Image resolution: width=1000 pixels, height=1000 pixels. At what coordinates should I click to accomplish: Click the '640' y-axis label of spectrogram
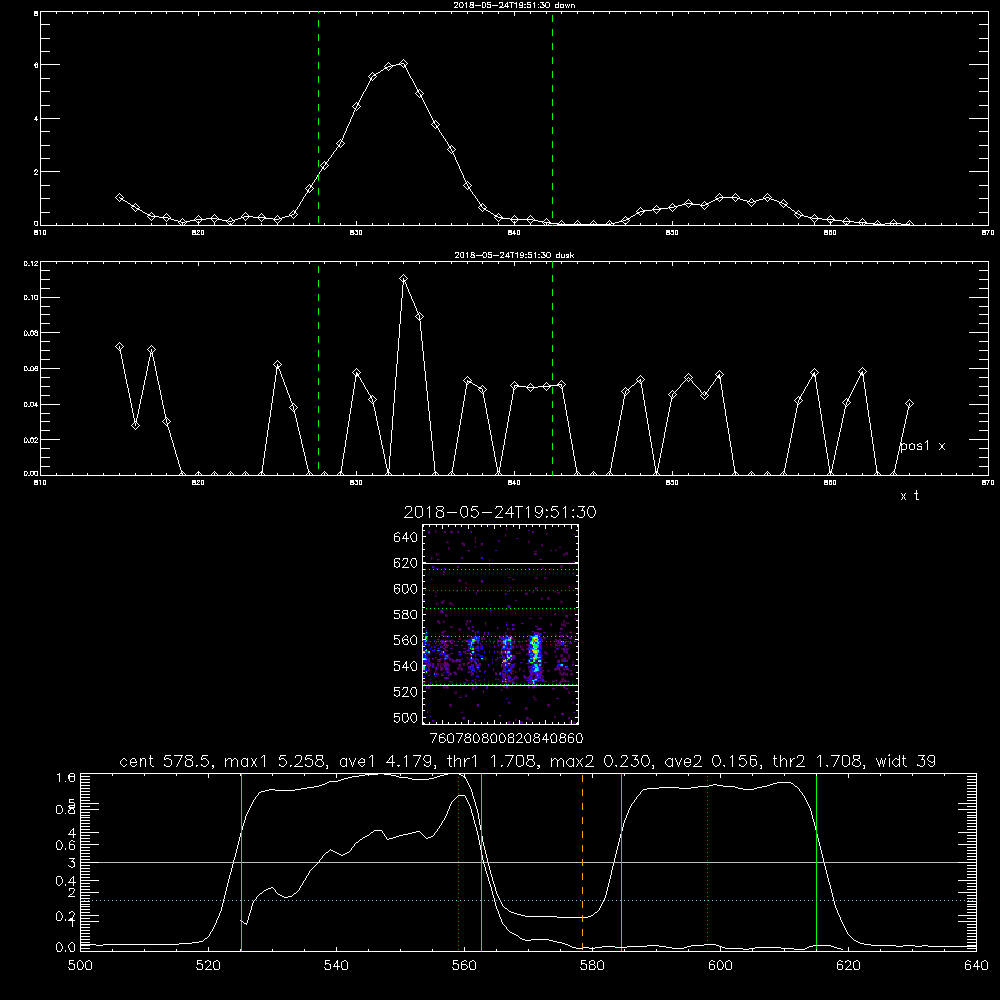406,537
